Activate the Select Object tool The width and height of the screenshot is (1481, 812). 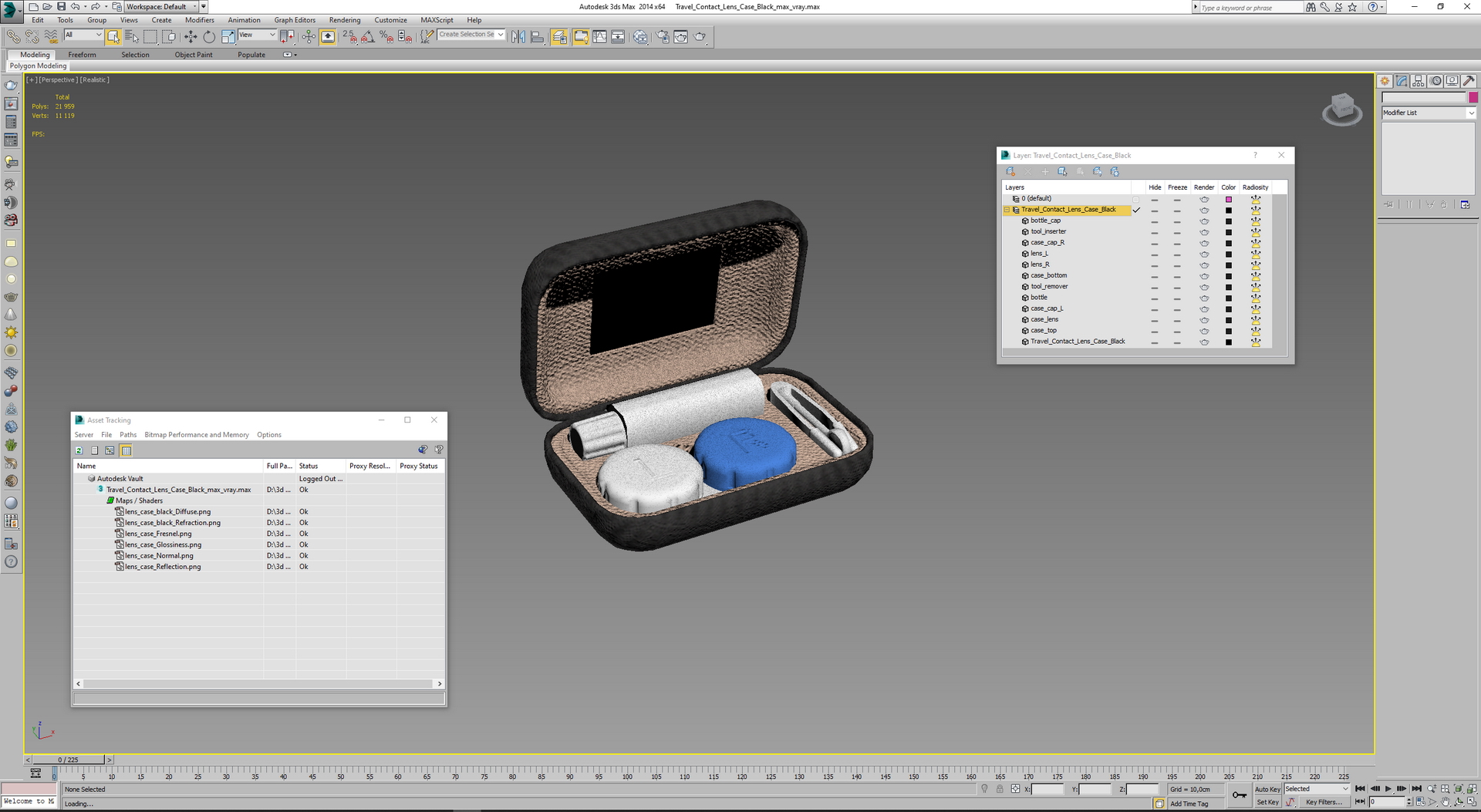tap(113, 36)
